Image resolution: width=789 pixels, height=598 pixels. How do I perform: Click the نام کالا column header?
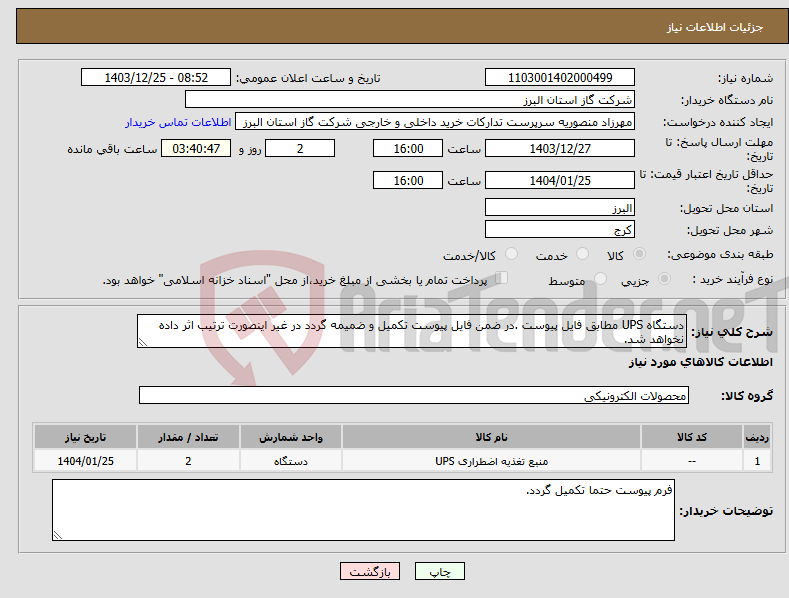[491, 437]
